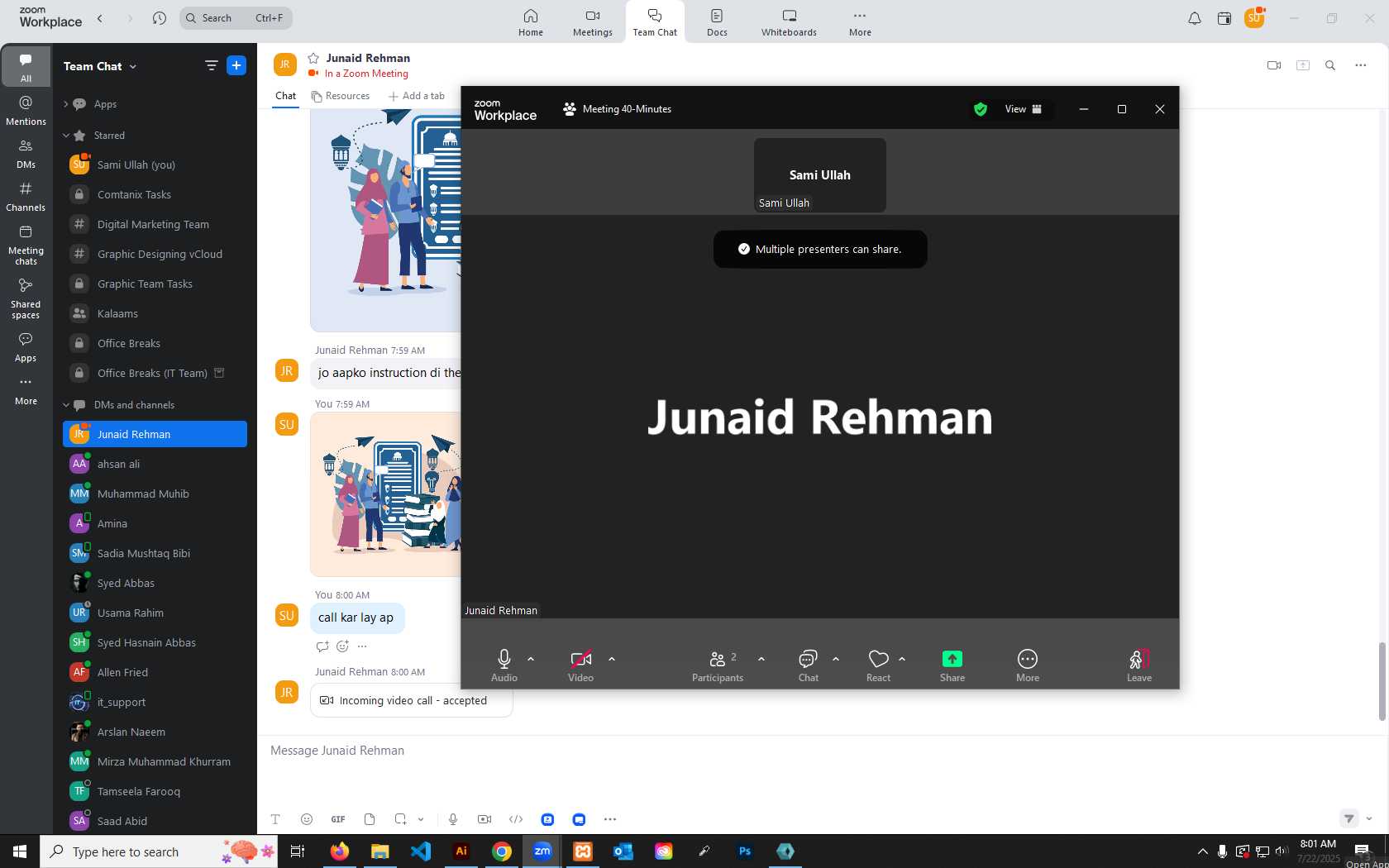The image size is (1389, 868).
Task: Switch to Resources tab
Action: click(x=341, y=96)
